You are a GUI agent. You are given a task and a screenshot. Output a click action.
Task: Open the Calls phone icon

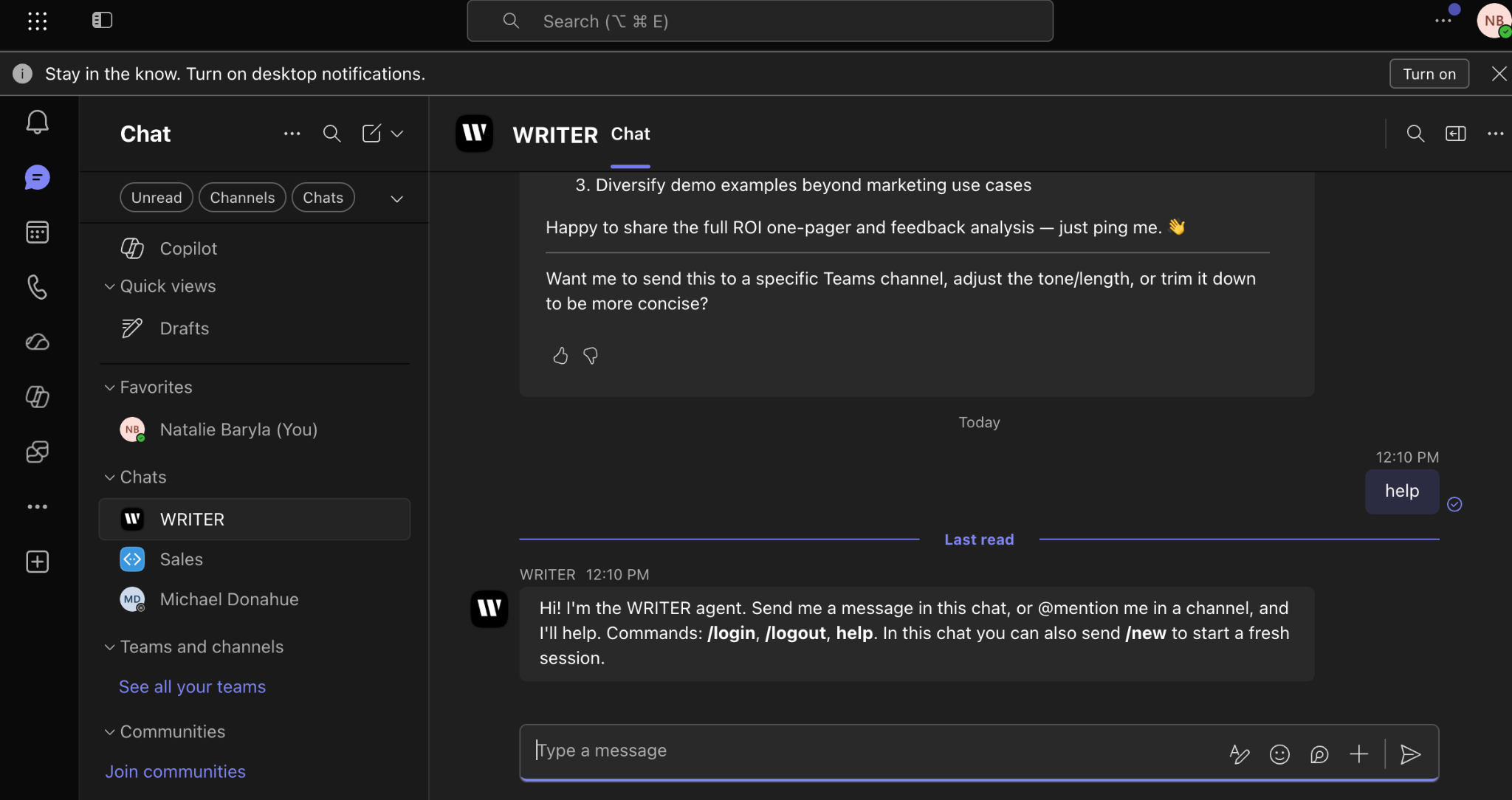point(37,287)
